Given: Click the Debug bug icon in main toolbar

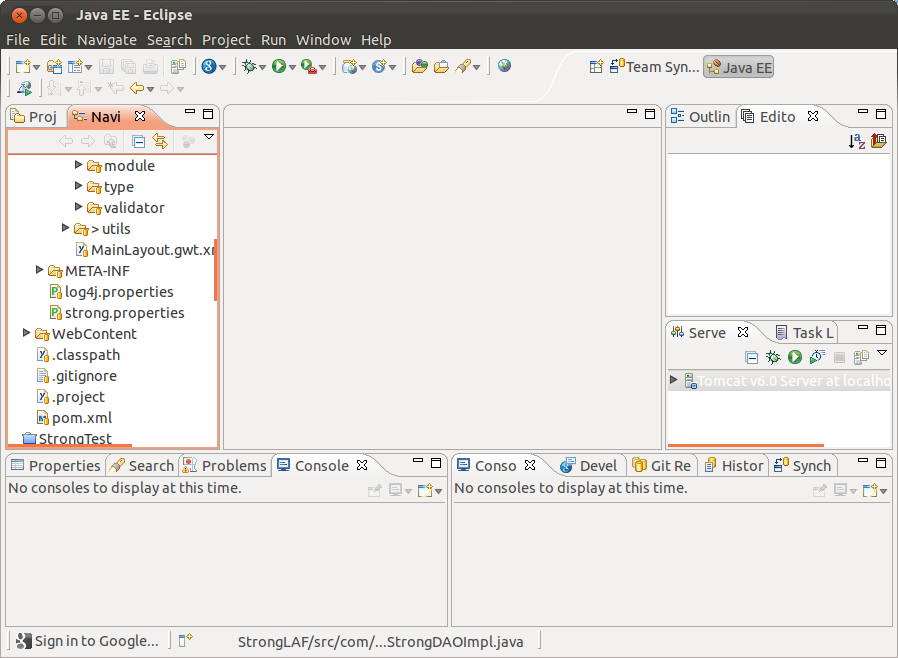Looking at the screenshot, I should coord(249,66).
